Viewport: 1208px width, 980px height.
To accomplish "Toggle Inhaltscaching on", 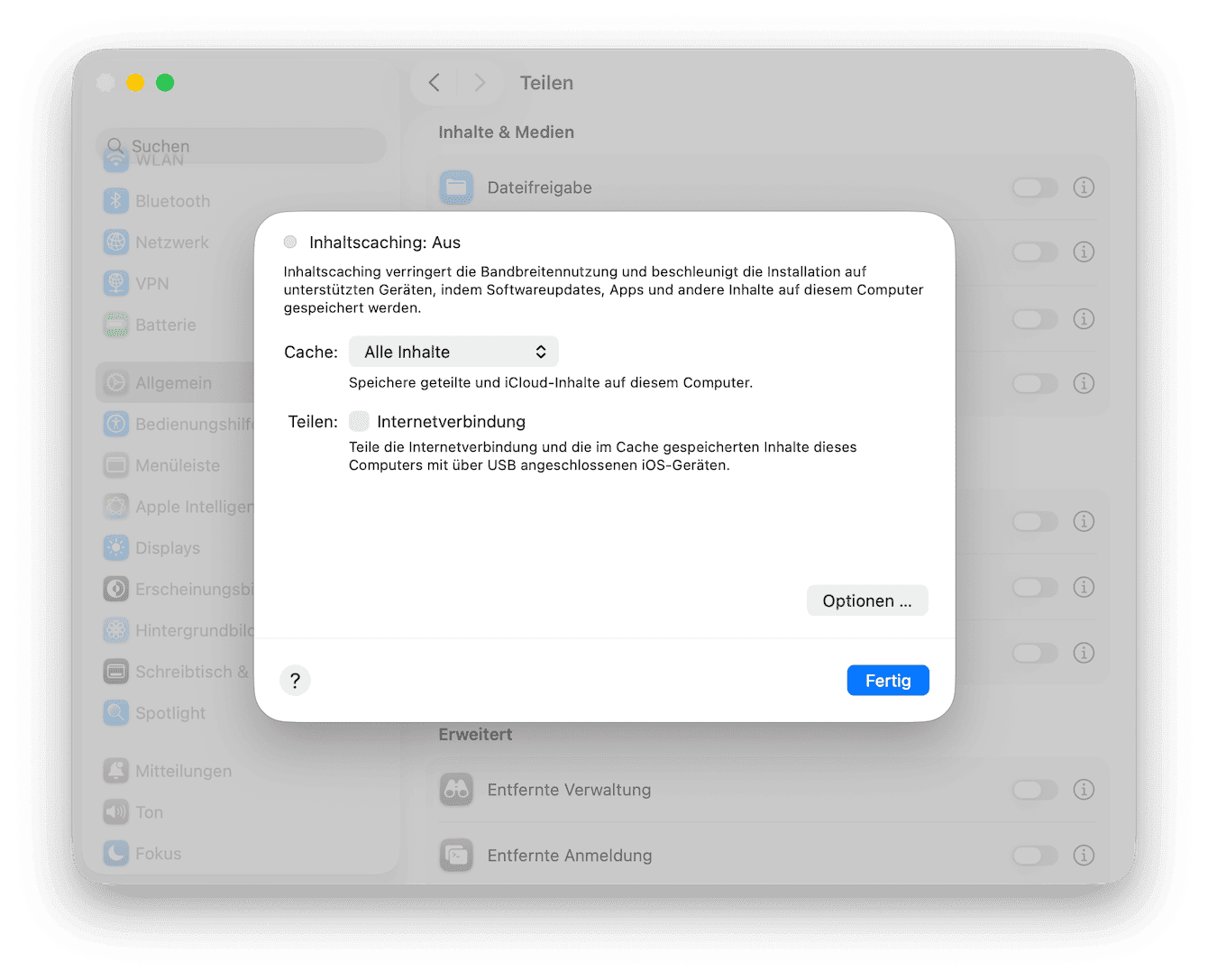I will pyautogui.click(x=289, y=242).
